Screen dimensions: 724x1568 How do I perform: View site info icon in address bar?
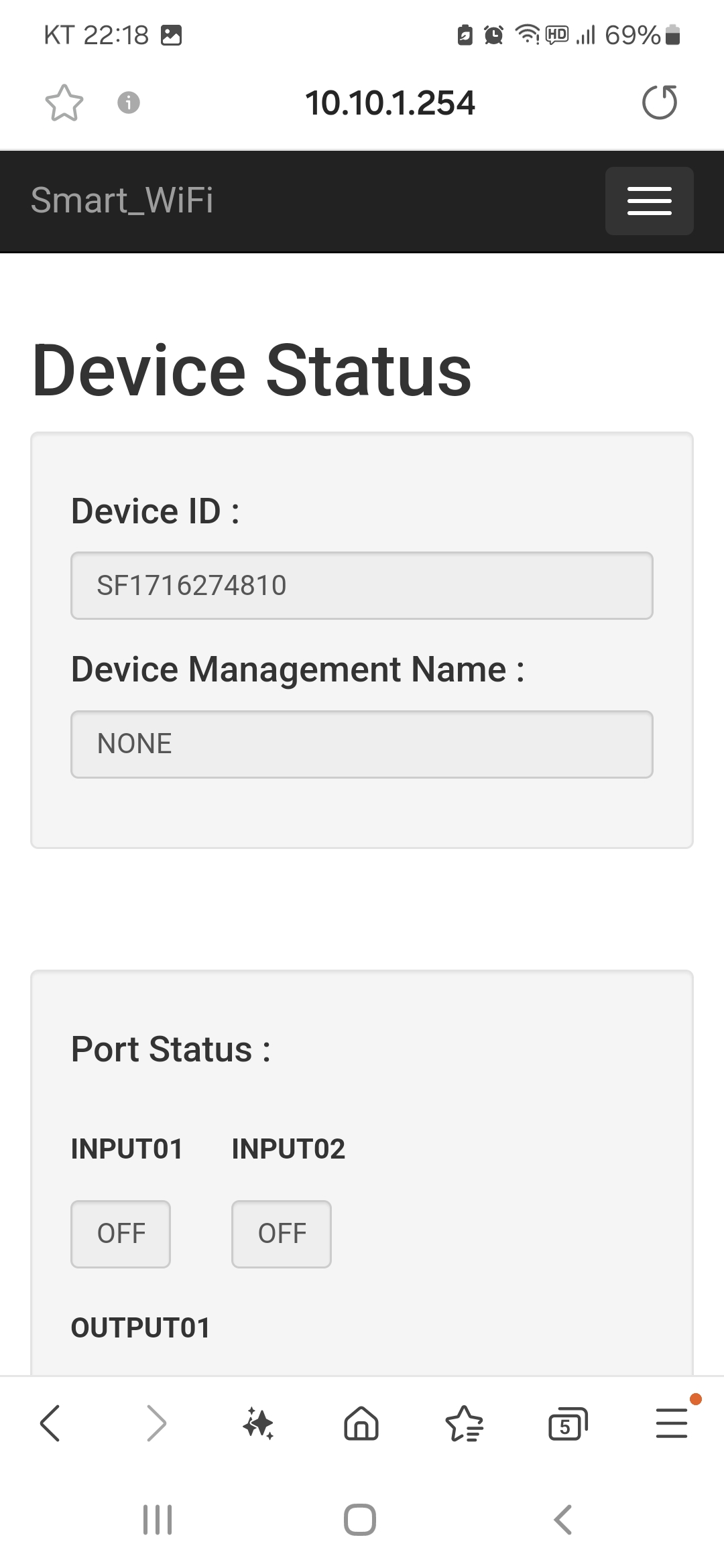point(129,103)
